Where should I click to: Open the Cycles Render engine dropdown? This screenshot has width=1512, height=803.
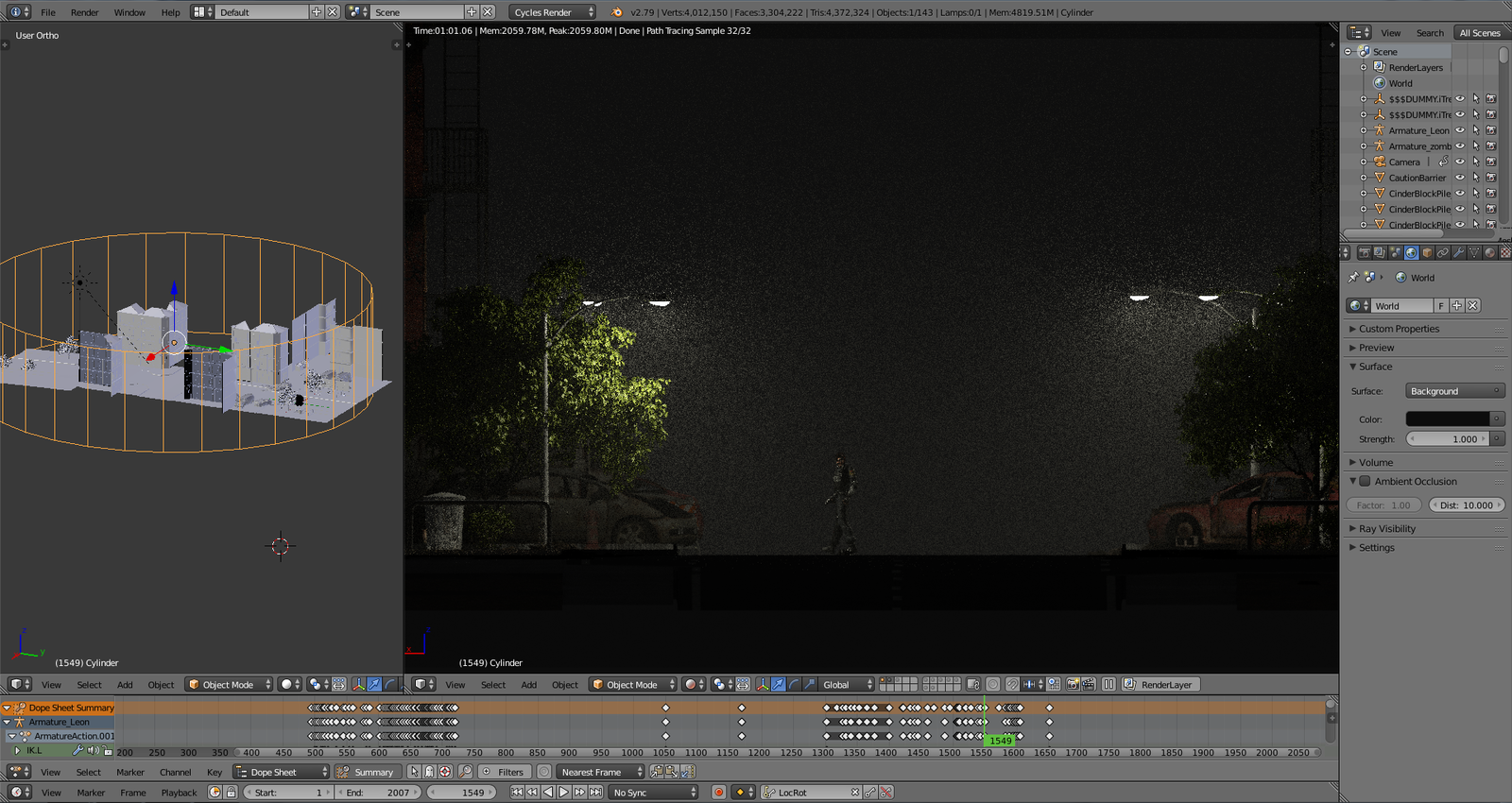pos(553,12)
